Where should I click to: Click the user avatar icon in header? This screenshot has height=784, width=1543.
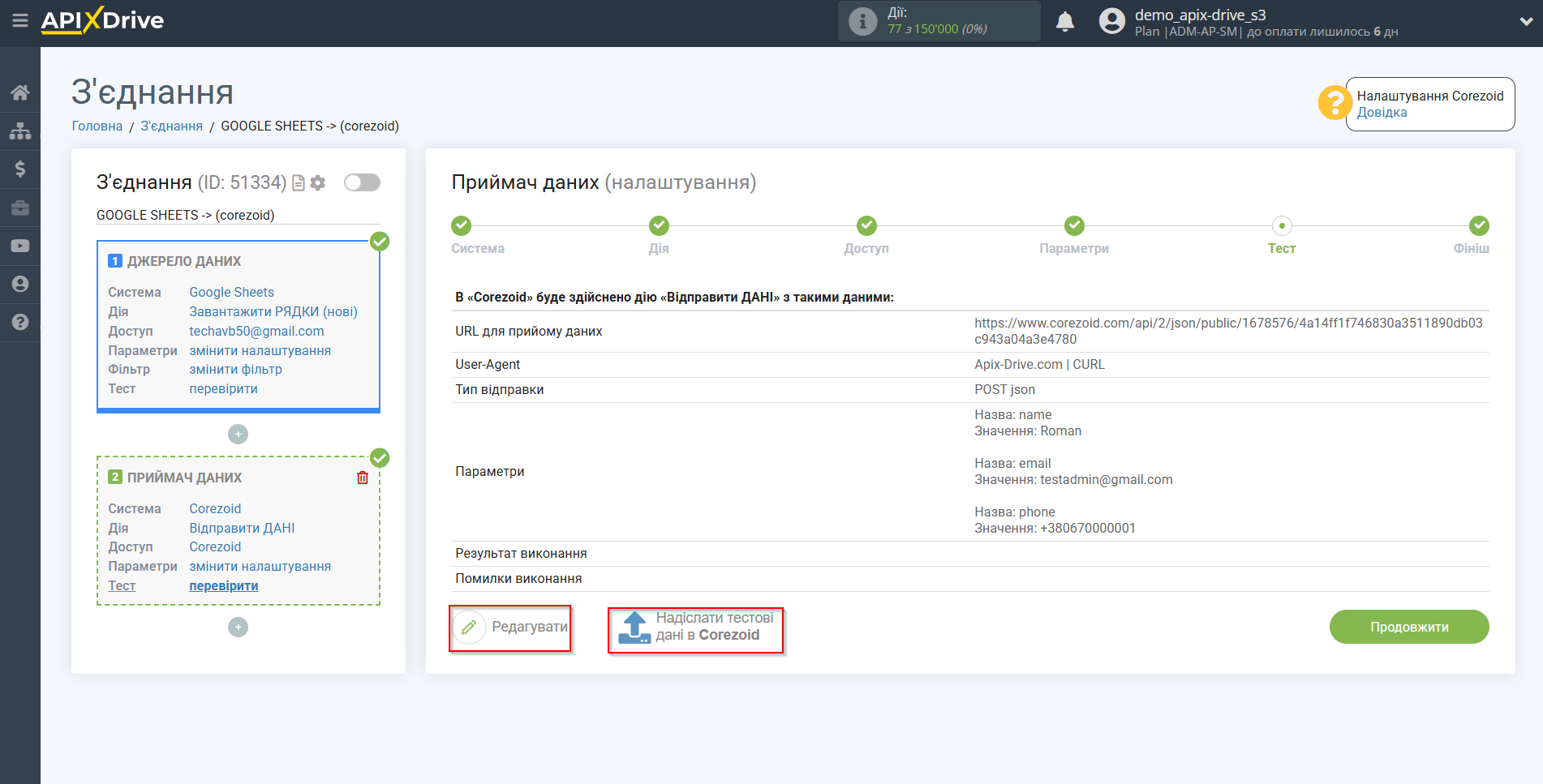click(1112, 21)
